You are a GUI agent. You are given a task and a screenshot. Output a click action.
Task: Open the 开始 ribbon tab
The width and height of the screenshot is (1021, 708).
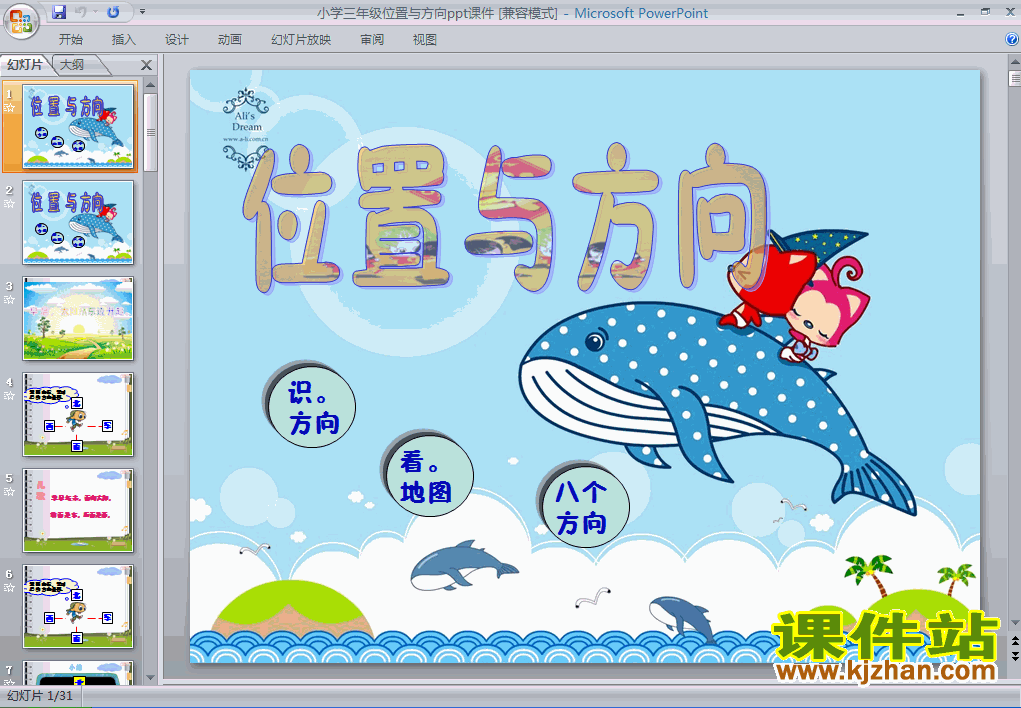click(70, 40)
